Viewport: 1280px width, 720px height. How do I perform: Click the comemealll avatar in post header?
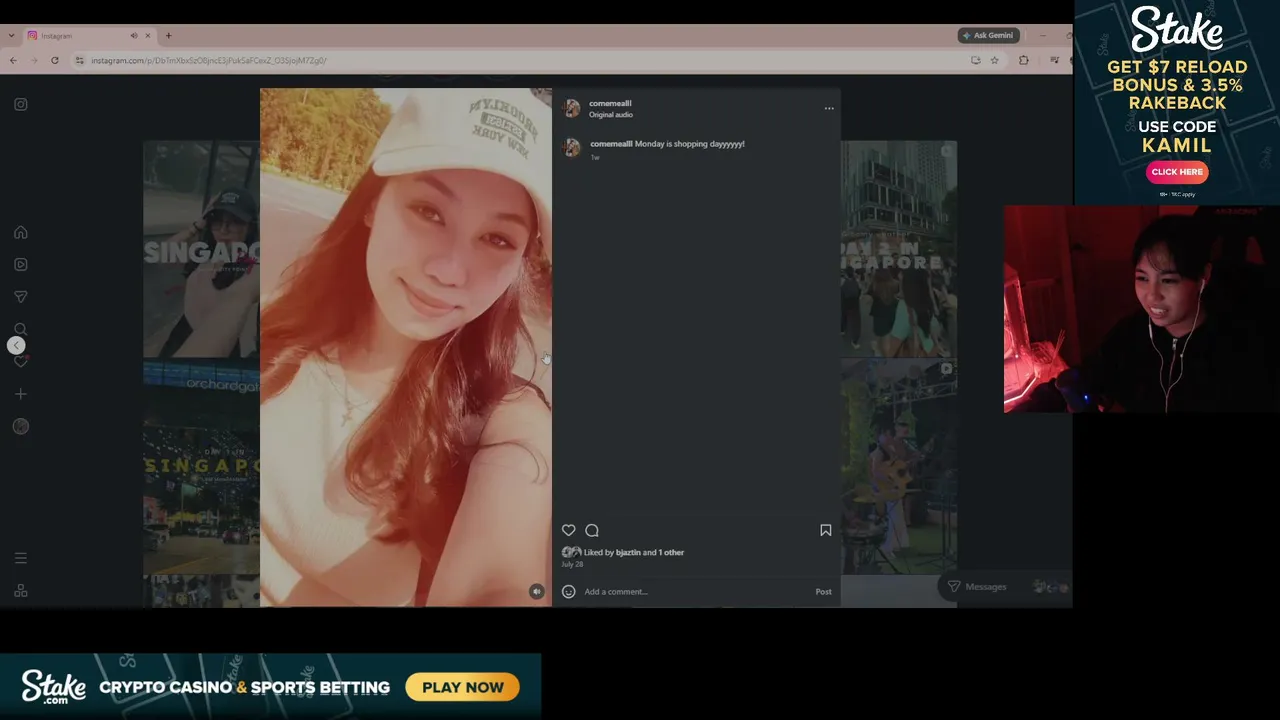pos(572,108)
